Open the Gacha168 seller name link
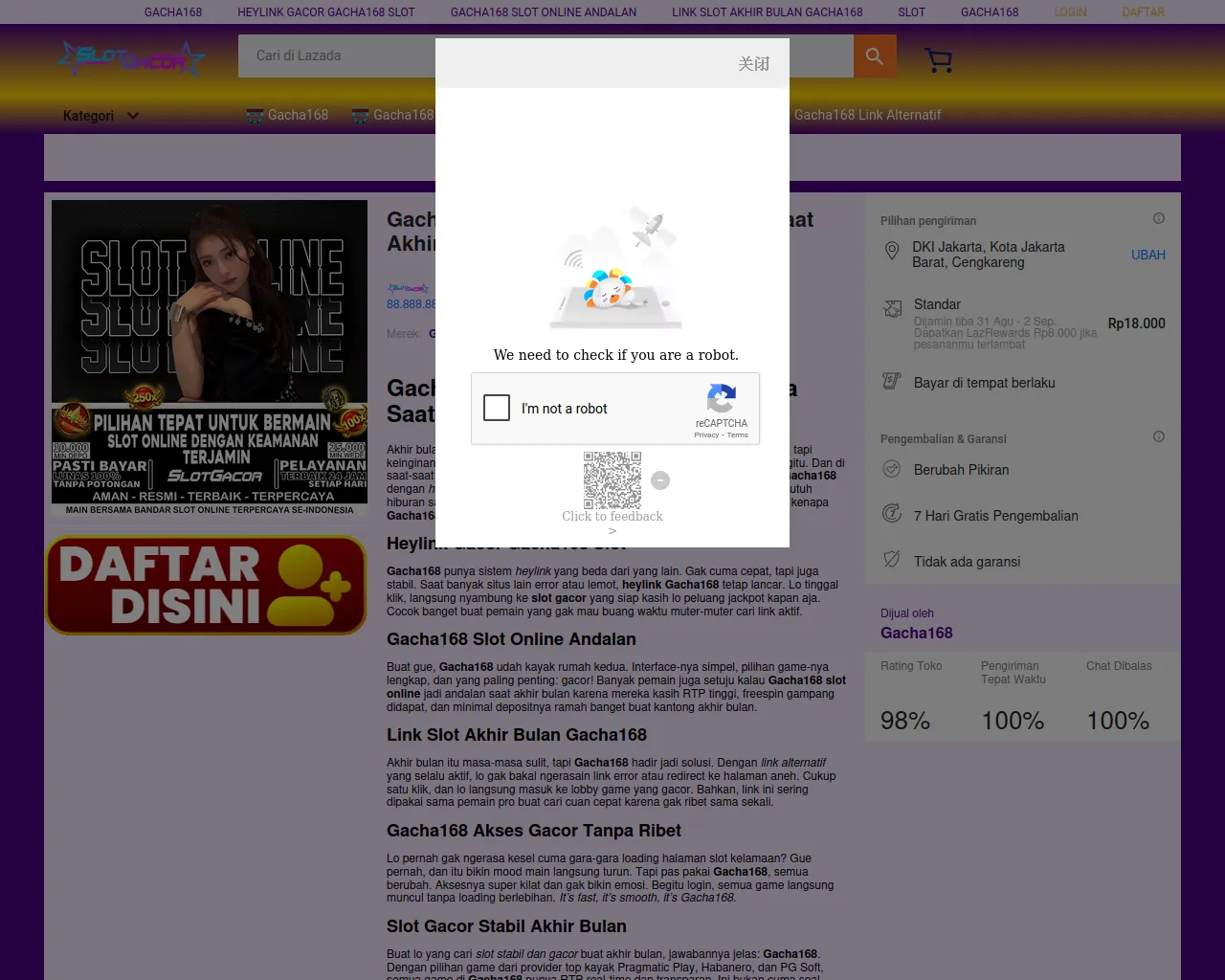Image resolution: width=1225 pixels, height=980 pixels. [x=917, y=633]
